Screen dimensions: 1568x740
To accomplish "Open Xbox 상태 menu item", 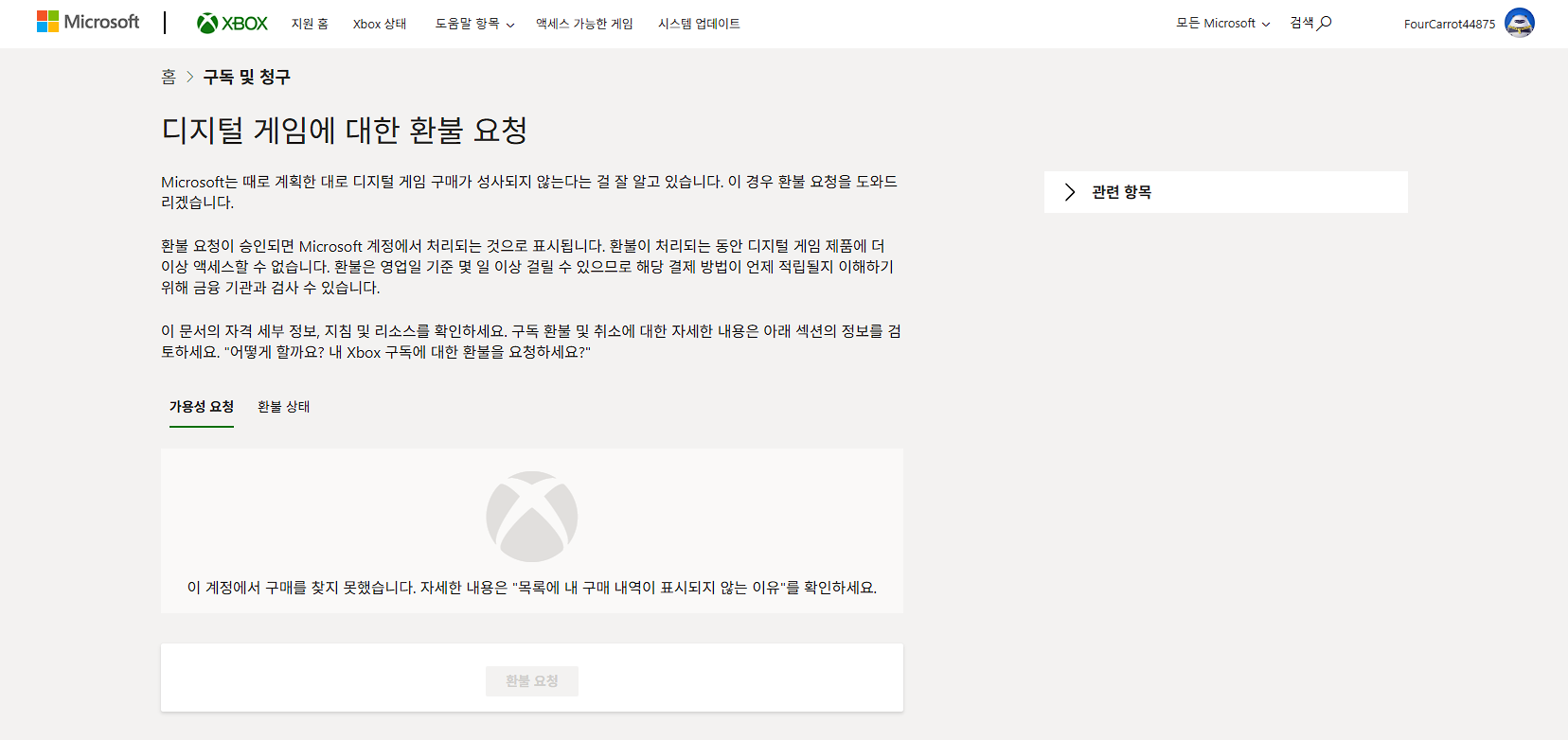I will click(380, 24).
